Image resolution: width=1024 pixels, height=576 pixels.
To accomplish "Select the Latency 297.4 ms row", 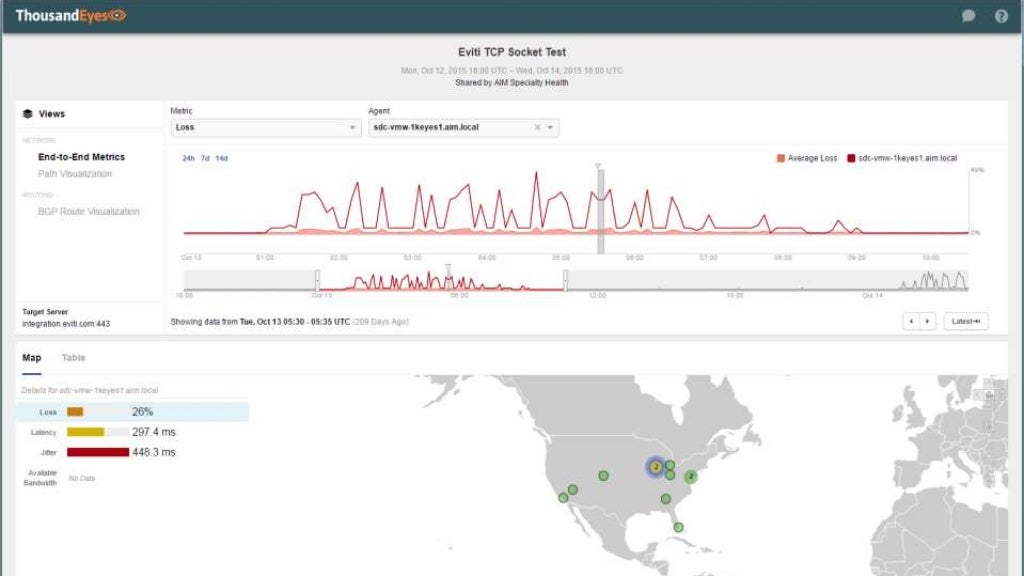I will tap(133, 432).
